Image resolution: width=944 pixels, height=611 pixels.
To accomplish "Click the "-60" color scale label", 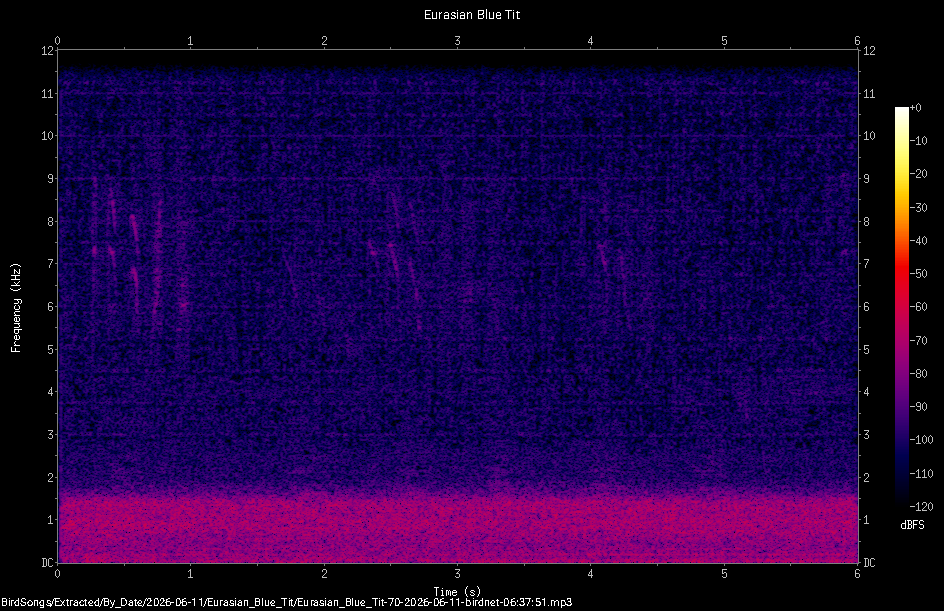I will (919, 307).
